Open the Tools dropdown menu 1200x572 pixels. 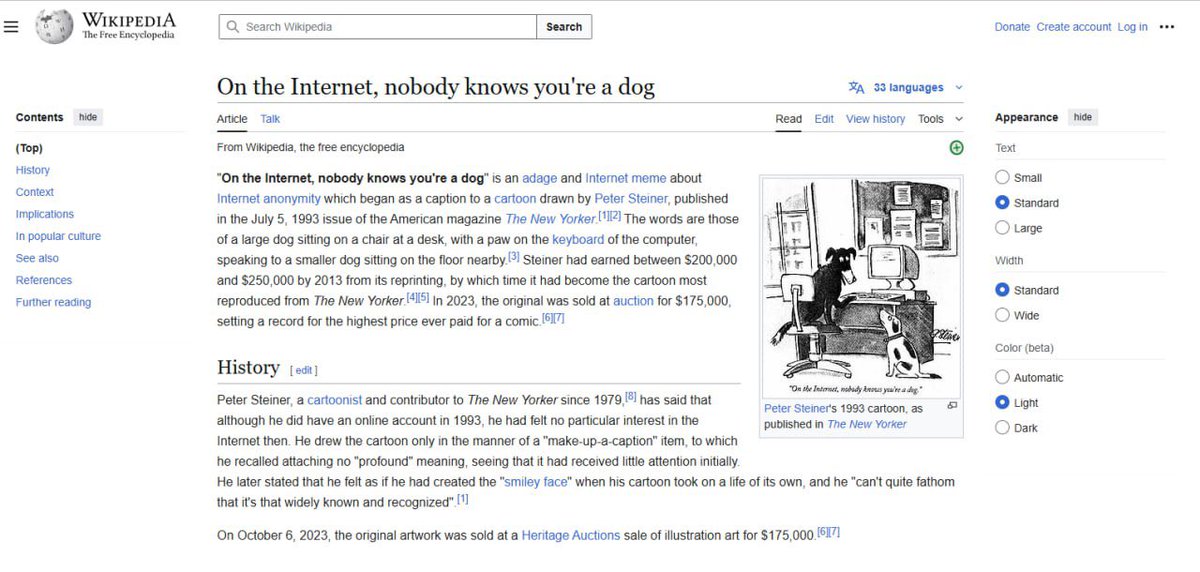click(940, 119)
